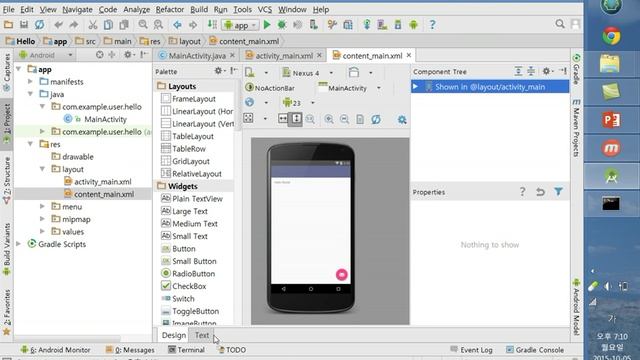The width and height of the screenshot is (640, 360).
Task: Click the Properties restore default arrow icon
Action: click(x=540, y=191)
